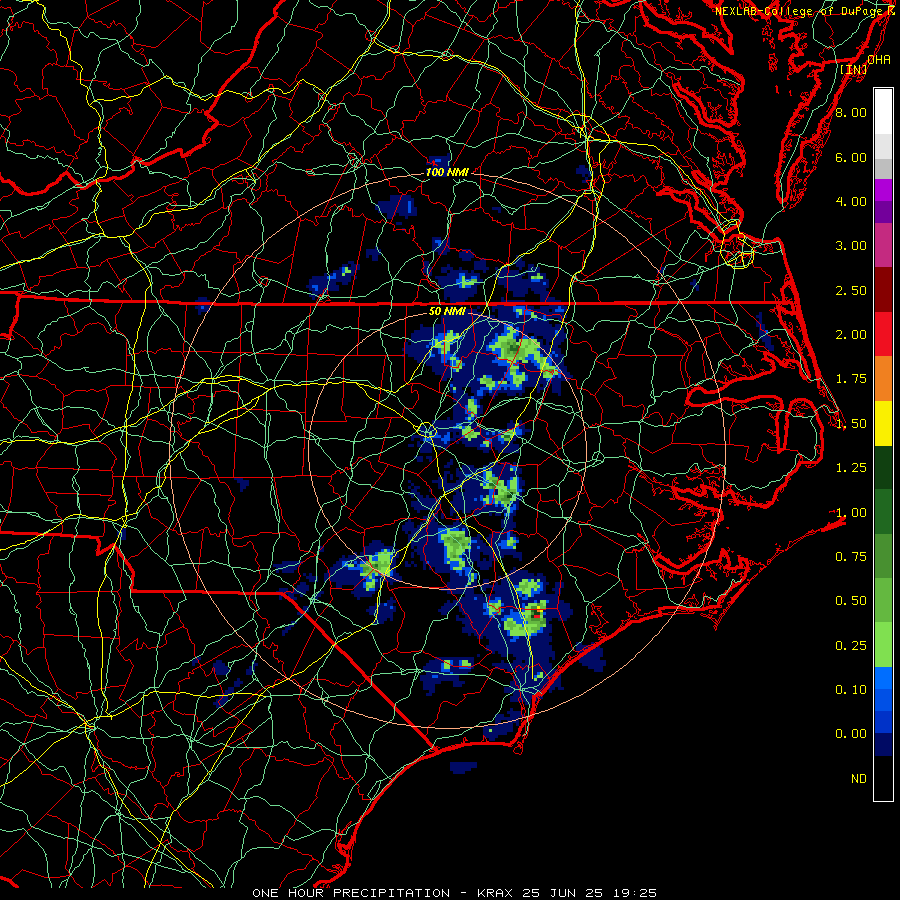Click the 3.00 legend value
The width and height of the screenshot is (900, 900).
click(851, 246)
